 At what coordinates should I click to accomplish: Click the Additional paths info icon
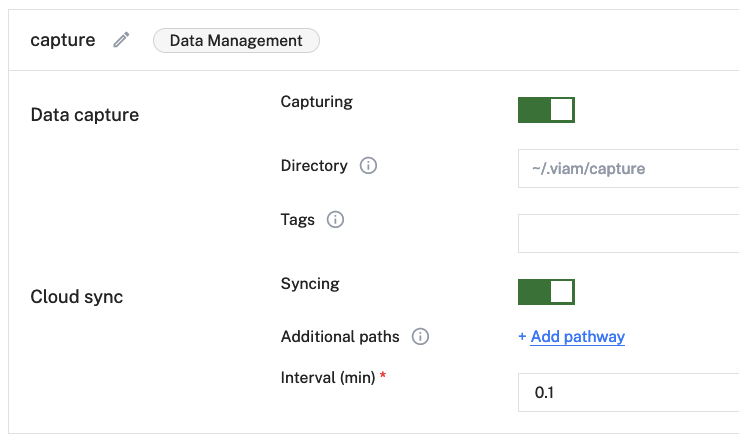tap(421, 337)
